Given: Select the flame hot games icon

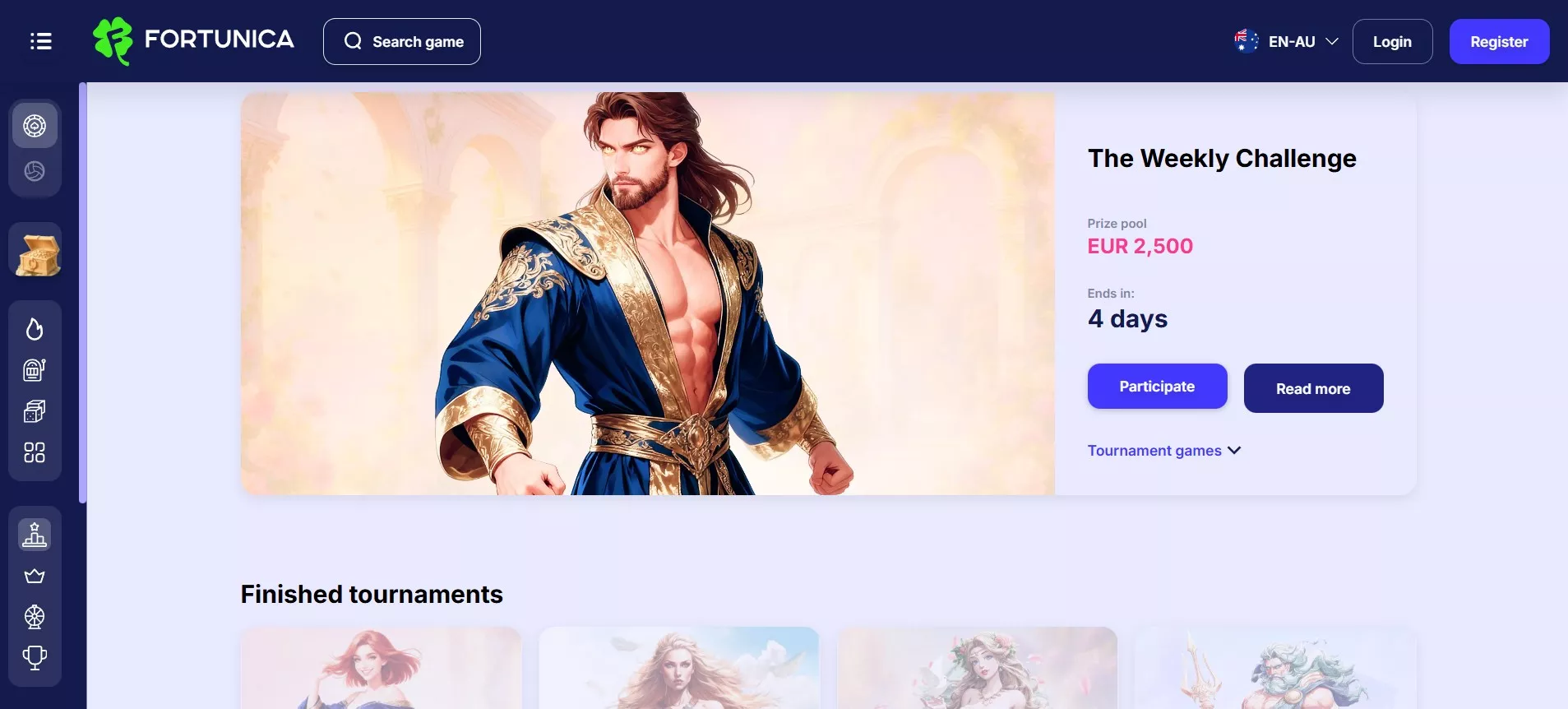Looking at the screenshot, I should [35, 329].
